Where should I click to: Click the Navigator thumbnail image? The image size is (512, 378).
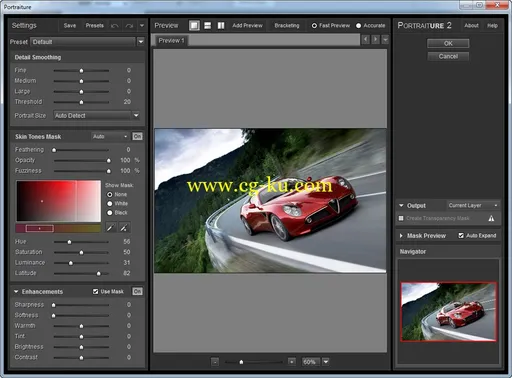pos(449,312)
